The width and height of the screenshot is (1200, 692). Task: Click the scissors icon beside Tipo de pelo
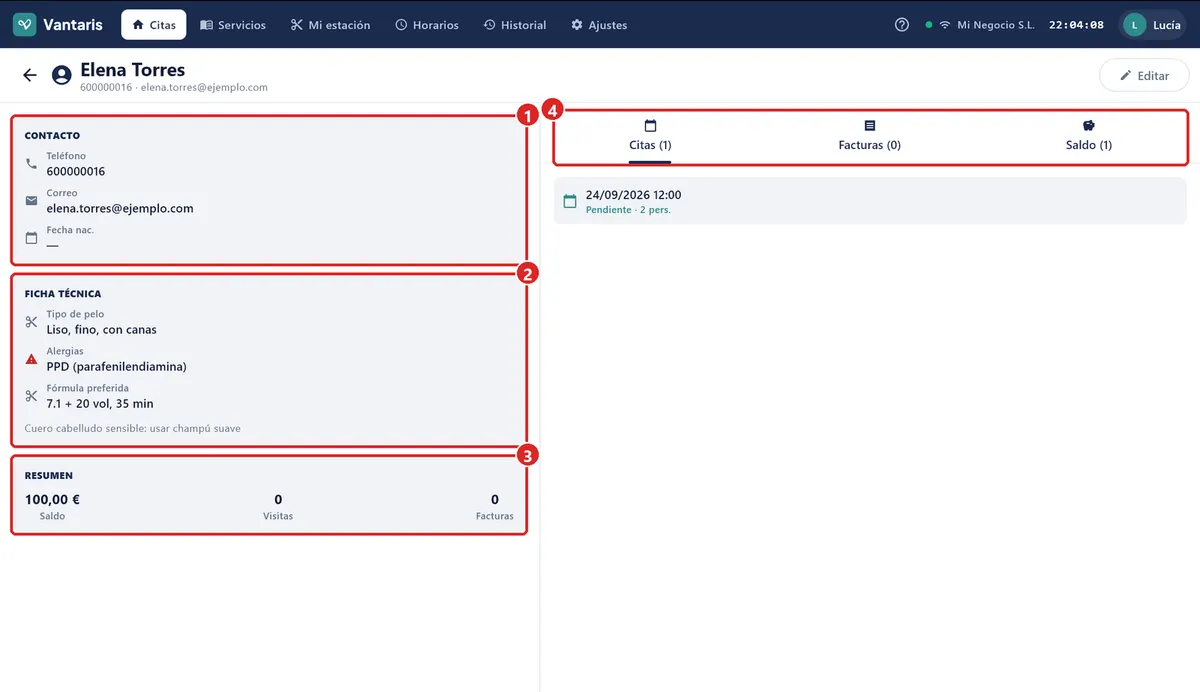[x=31, y=322]
